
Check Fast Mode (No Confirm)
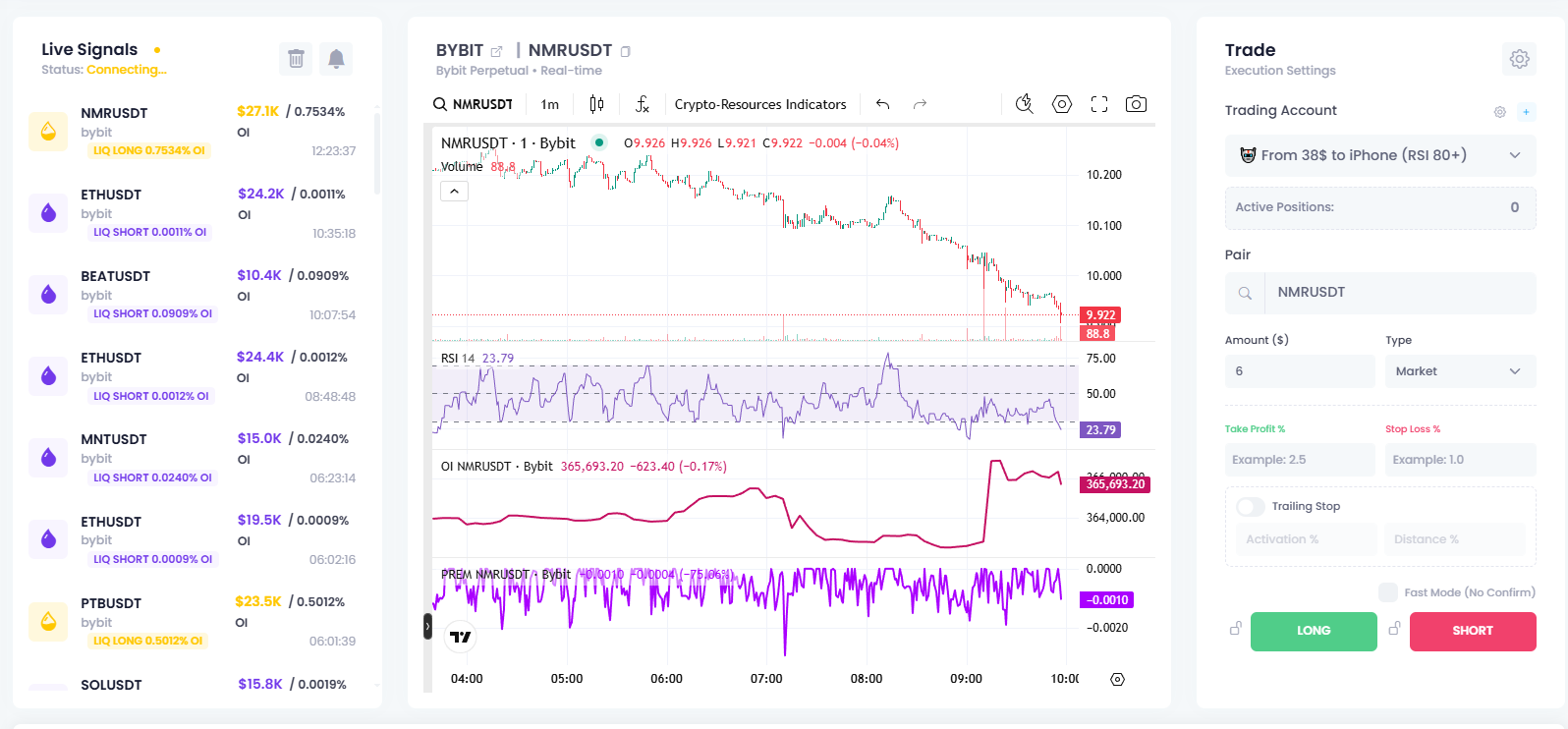1388,592
